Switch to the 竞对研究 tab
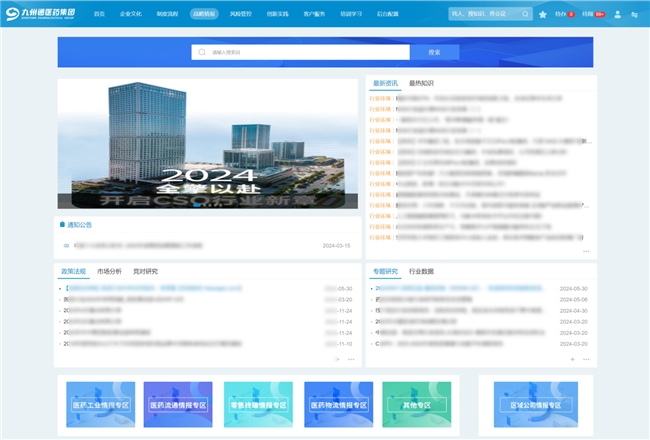The image size is (650, 440). (145, 271)
